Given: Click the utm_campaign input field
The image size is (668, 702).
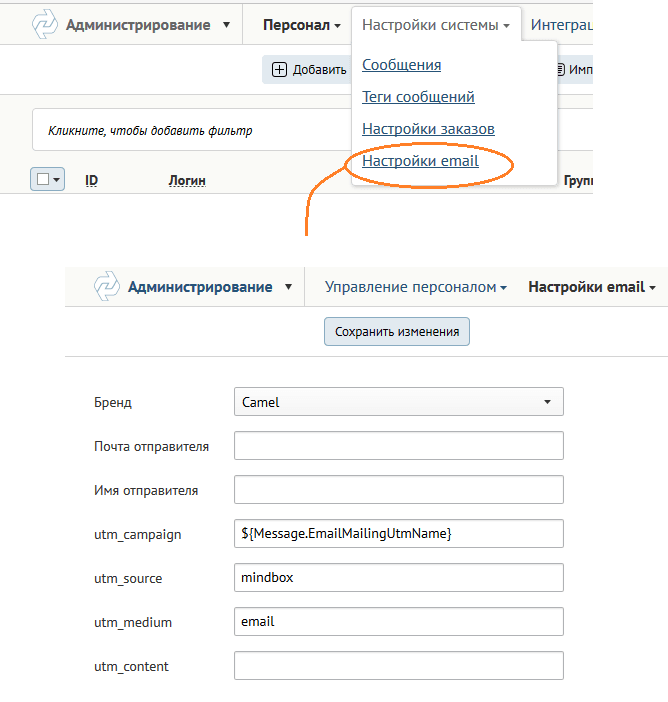Looking at the screenshot, I should coord(398,534).
